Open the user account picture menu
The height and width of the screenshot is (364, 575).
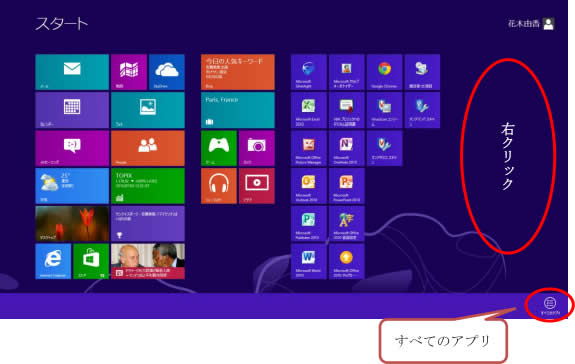(x=548, y=24)
